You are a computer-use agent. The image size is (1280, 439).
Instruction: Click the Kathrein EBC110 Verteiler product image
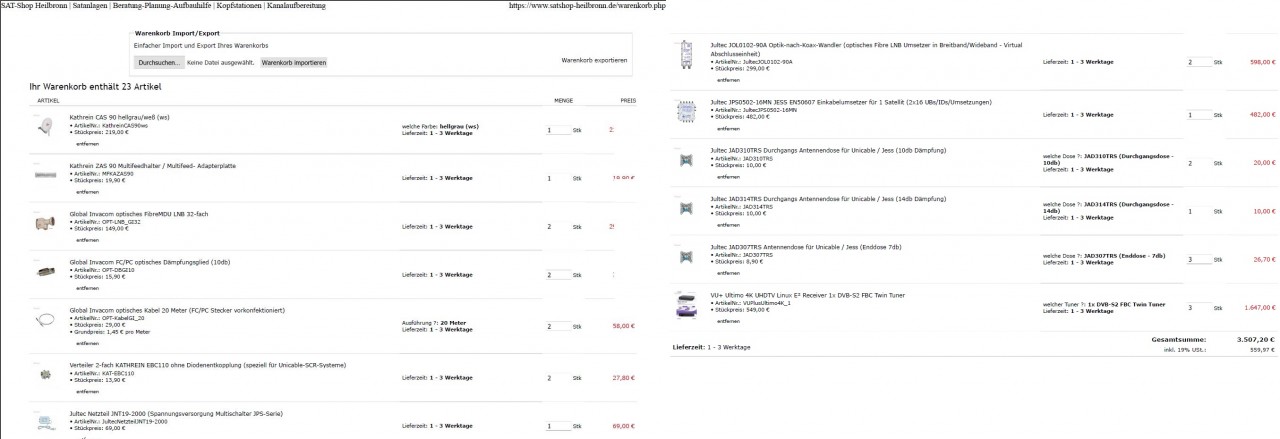tap(45, 374)
